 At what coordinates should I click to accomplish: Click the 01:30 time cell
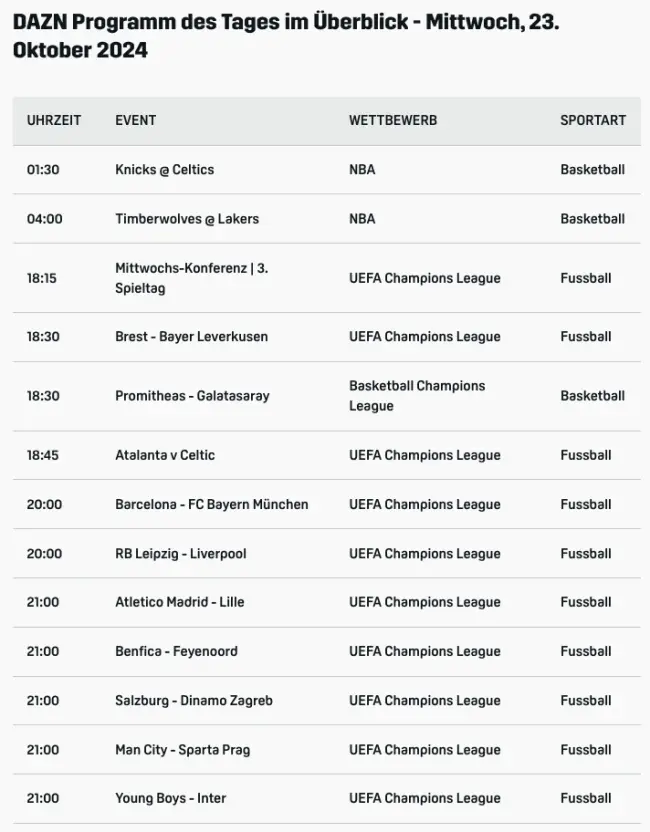(x=43, y=170)
